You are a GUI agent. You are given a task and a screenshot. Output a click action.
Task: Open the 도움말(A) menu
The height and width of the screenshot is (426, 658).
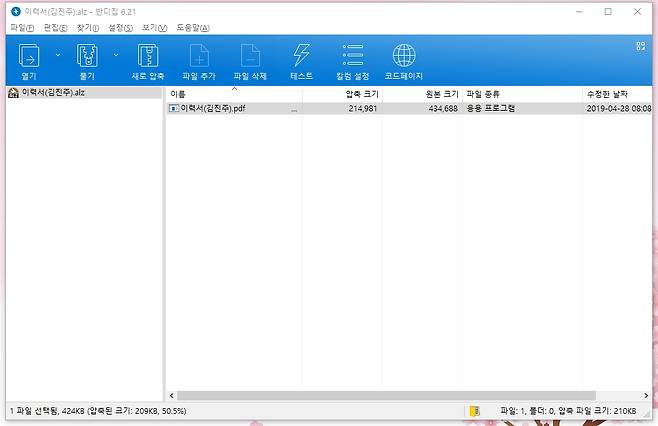tap(193, 28)
